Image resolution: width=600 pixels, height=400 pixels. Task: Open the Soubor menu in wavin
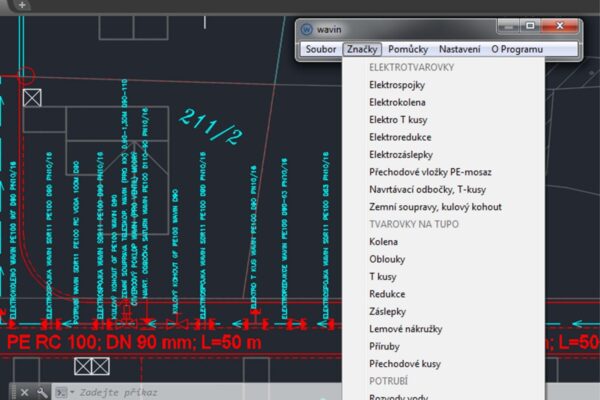[x=321, y=49]
